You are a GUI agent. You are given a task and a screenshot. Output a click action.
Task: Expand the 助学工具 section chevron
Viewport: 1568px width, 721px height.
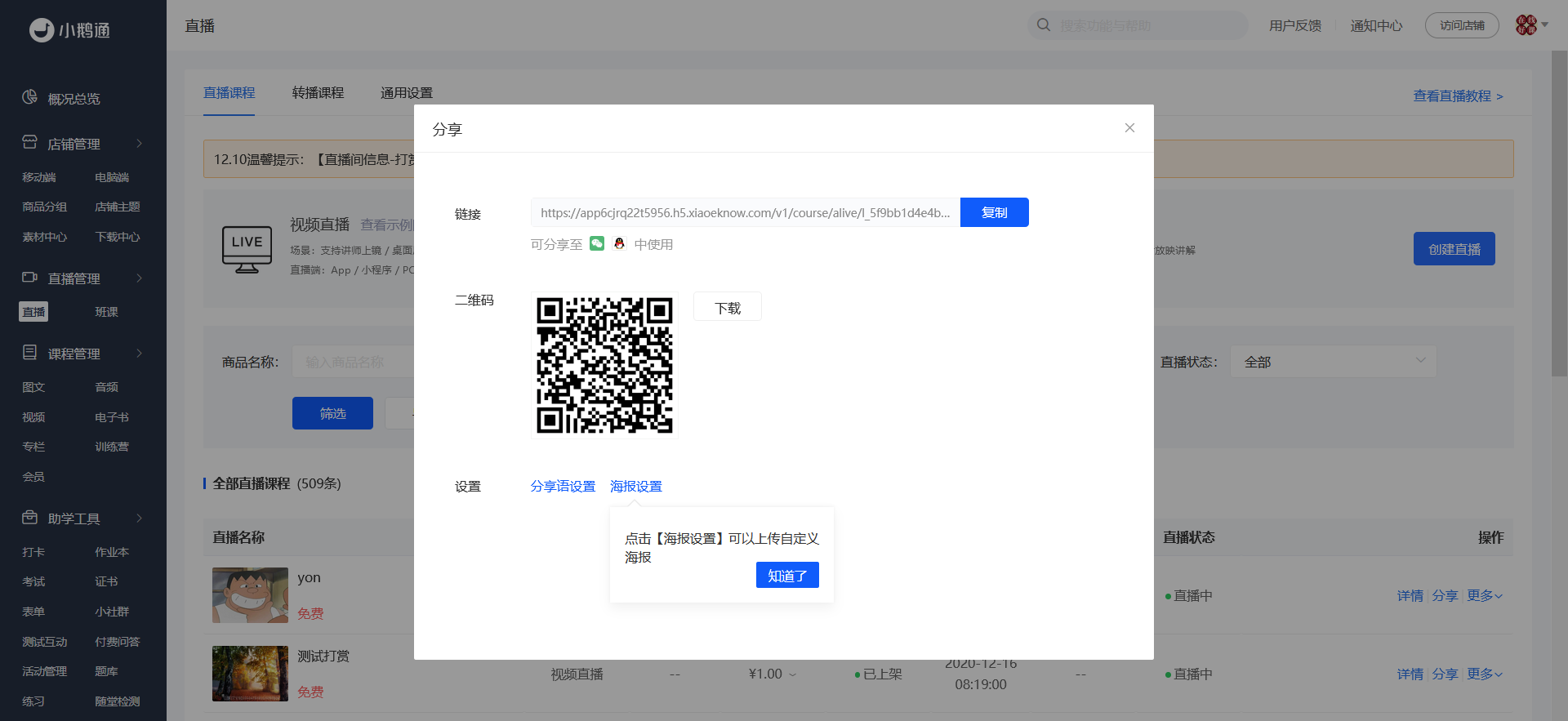pyautogui.click(x=140, y=518)
